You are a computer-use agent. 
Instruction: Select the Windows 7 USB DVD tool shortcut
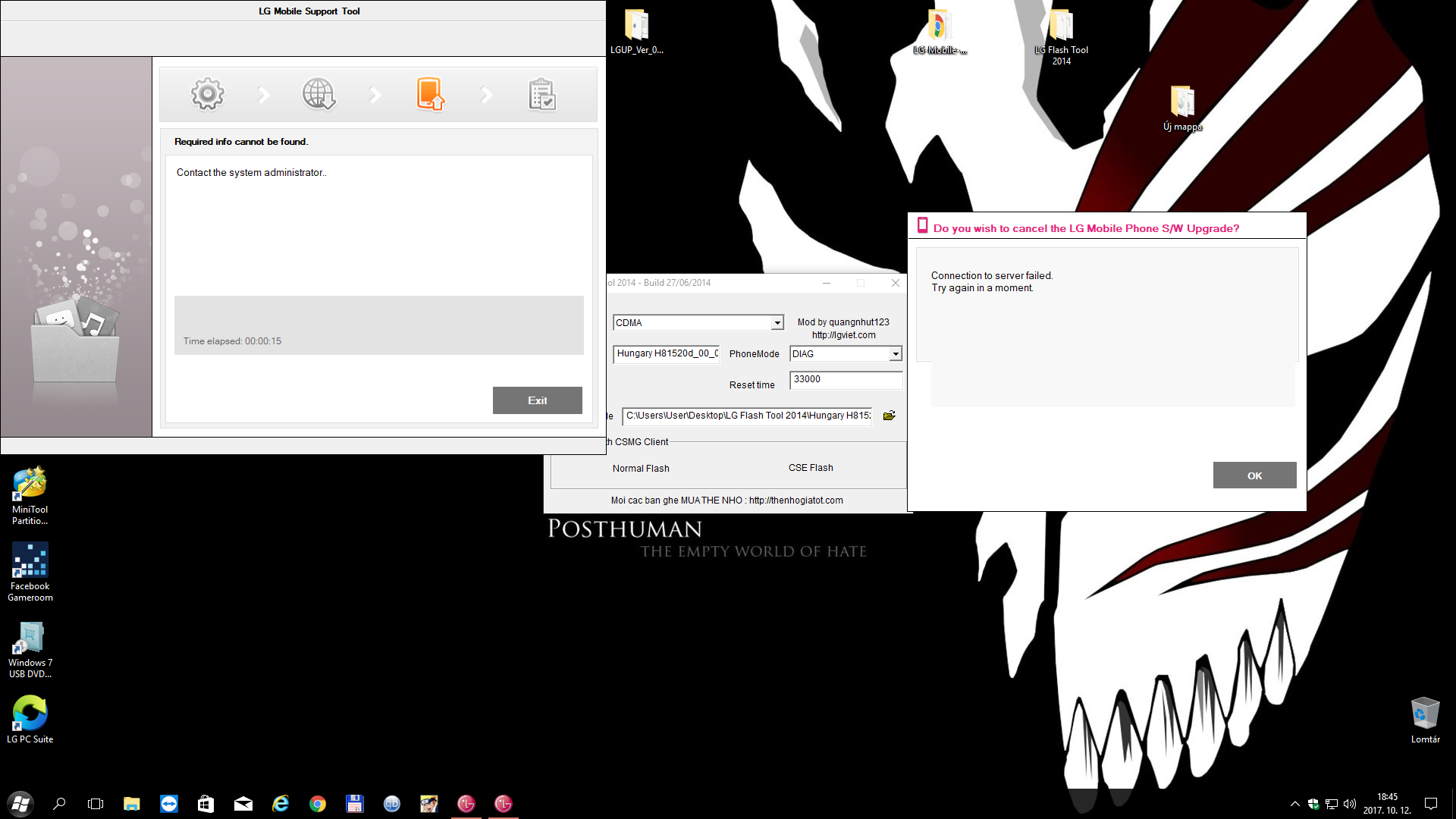tap(30, 650)
